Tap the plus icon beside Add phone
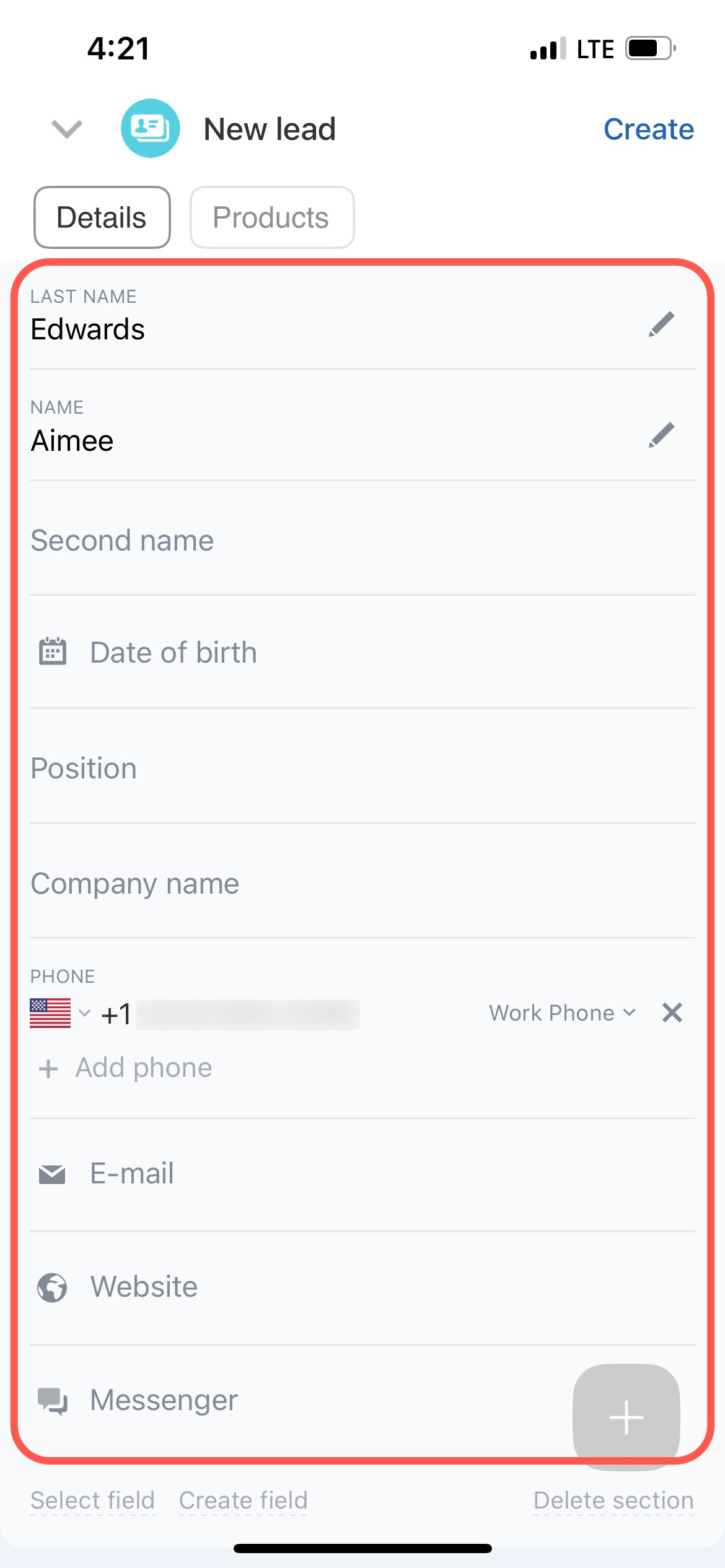Viewport: 725px width, 1568px height. (48, 1069)
